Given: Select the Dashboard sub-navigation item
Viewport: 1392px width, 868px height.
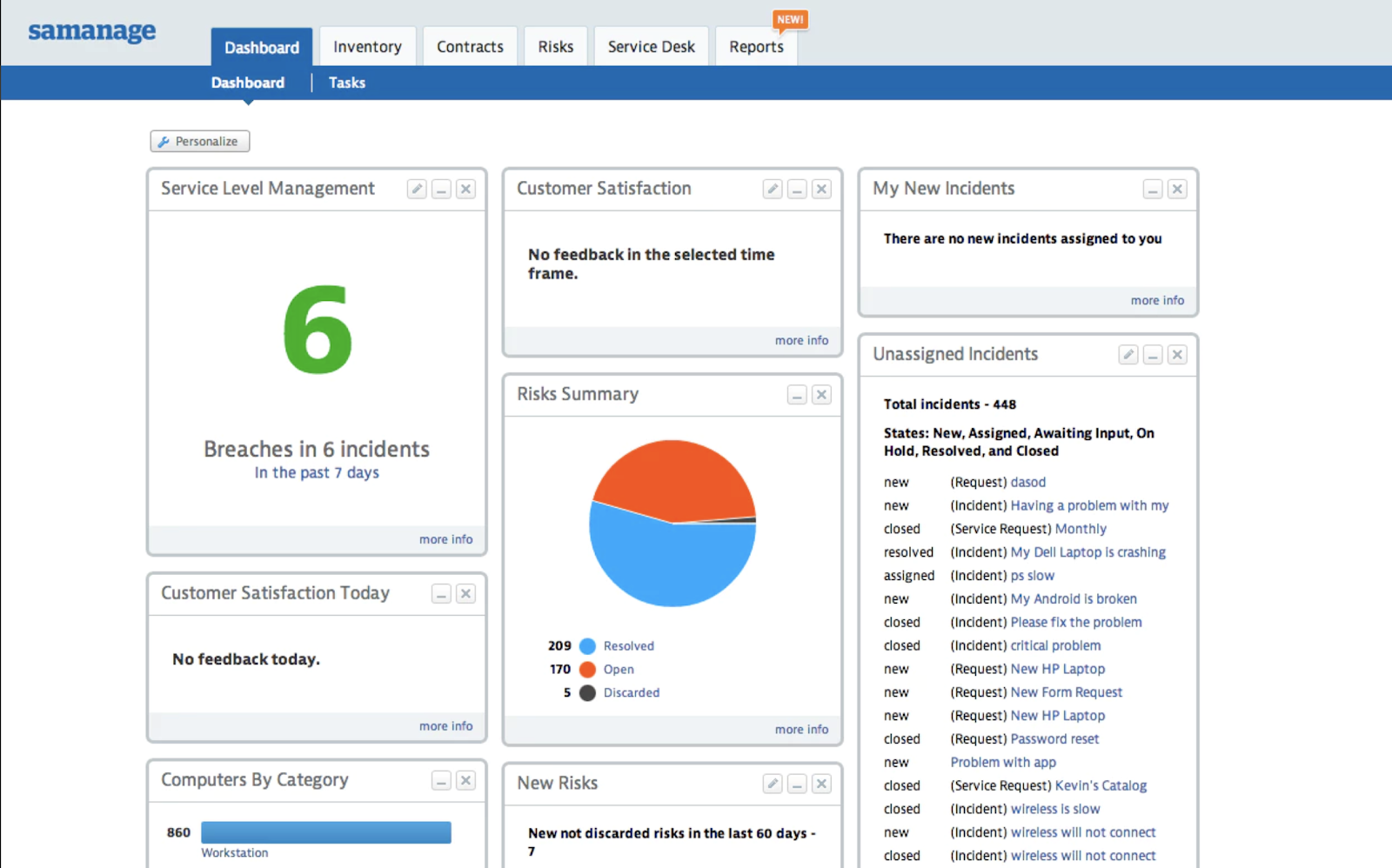Looking at the screenshot, I should click(248, 83).
